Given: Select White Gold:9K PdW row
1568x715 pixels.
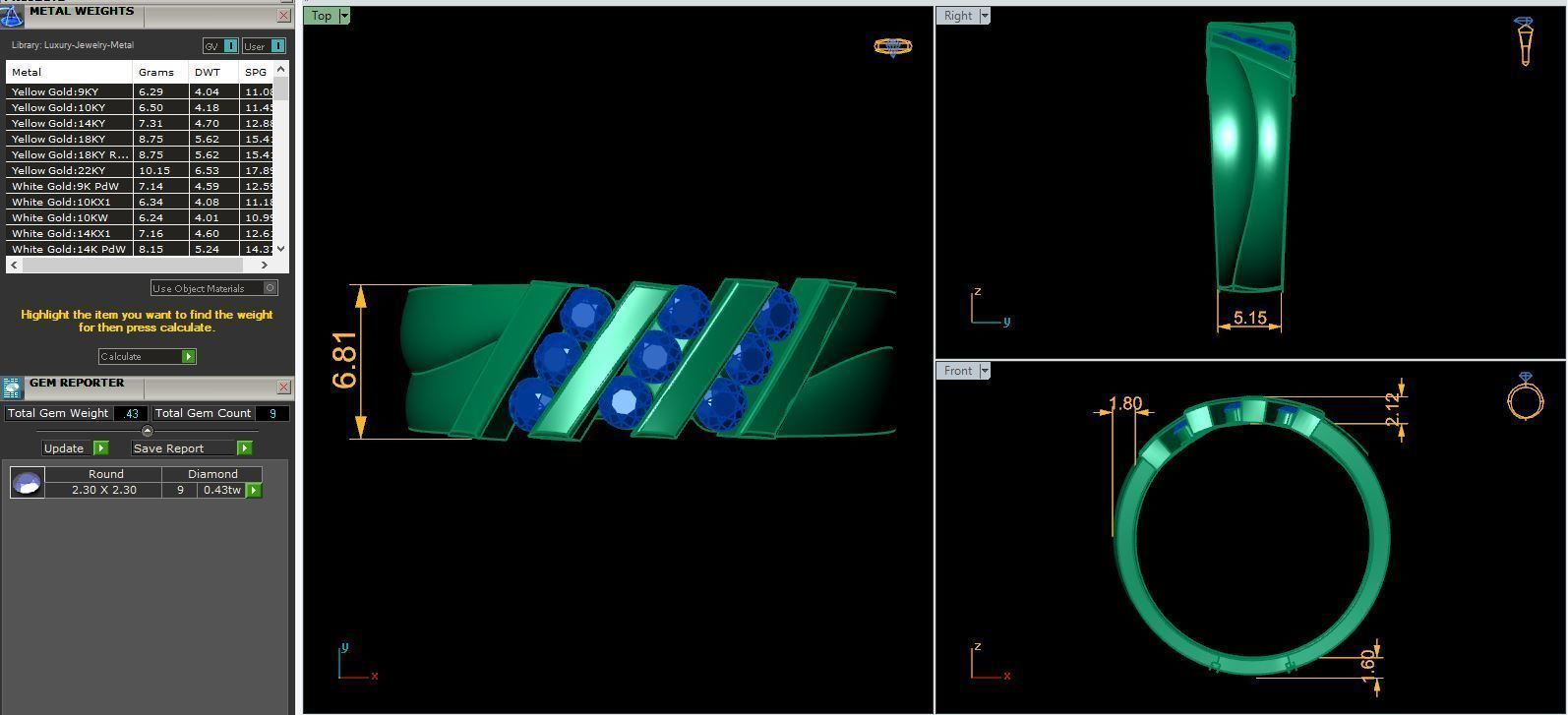Looking at the screenshot, I should click(140, 186).
